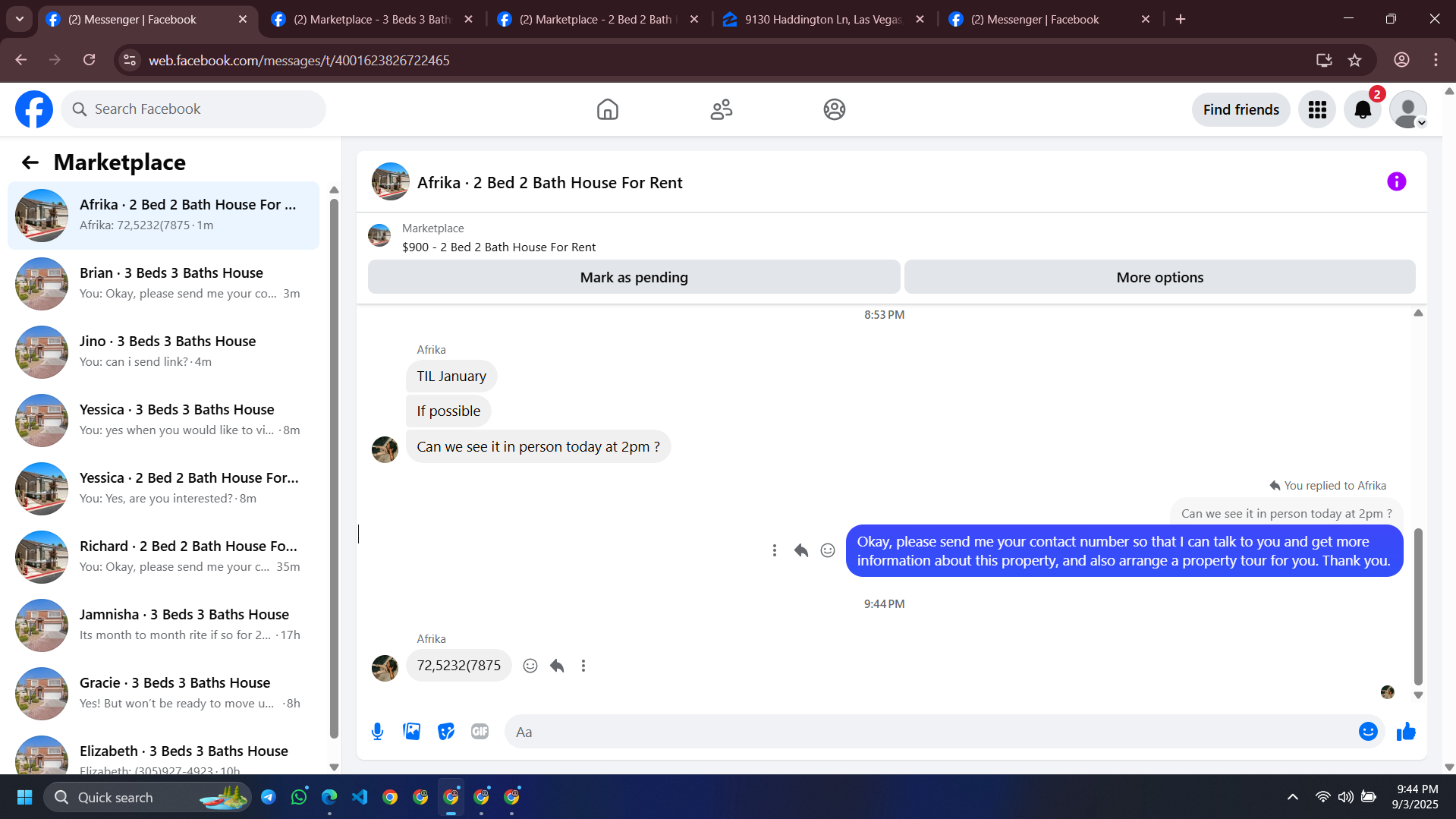Open Afrika's avatar beside the phone message

[x=385, y=668]
